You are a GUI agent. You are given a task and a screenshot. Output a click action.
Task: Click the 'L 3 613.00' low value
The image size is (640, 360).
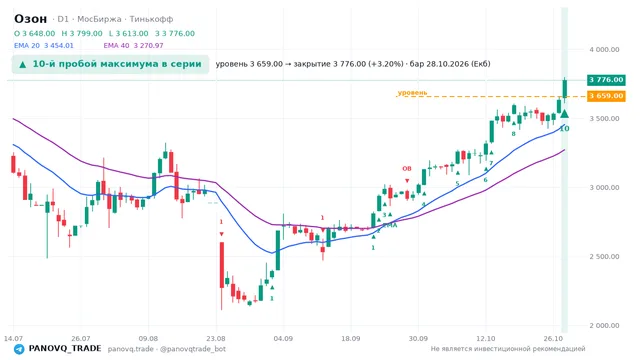[x=129, y=33]
